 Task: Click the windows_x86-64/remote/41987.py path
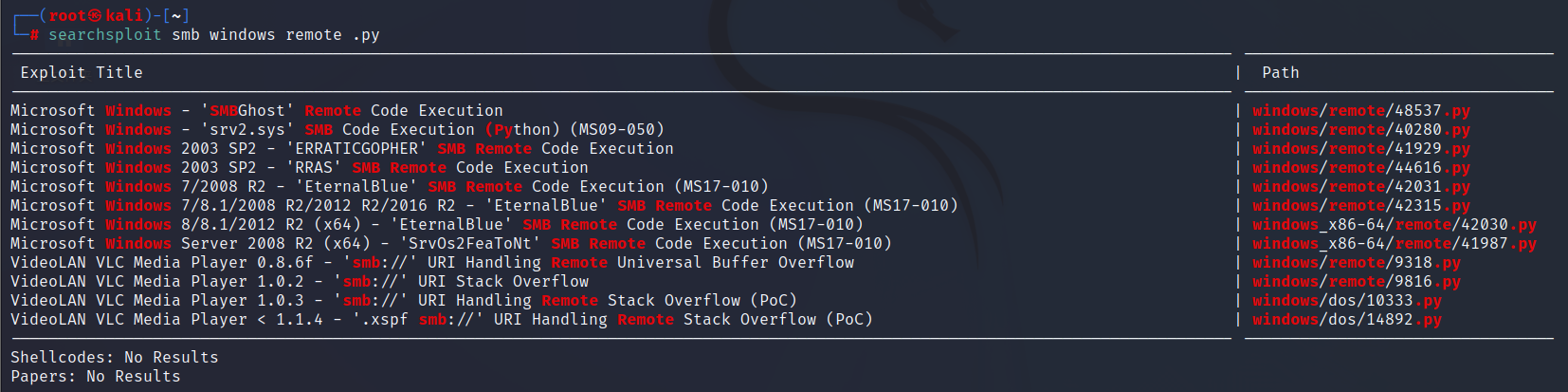(x=1394, y=244)
